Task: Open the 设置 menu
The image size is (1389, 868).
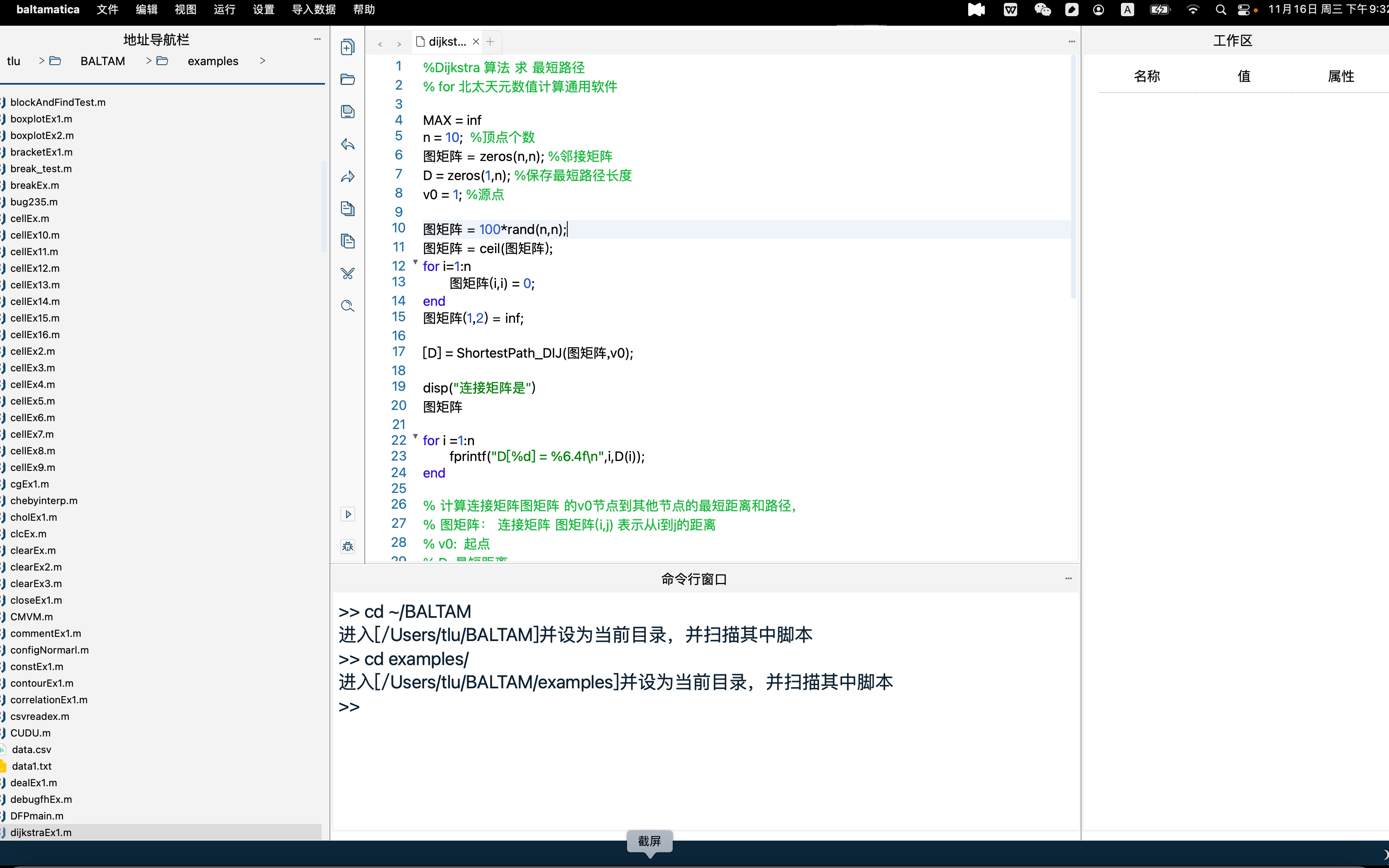Action: click(x=264, y=9)
